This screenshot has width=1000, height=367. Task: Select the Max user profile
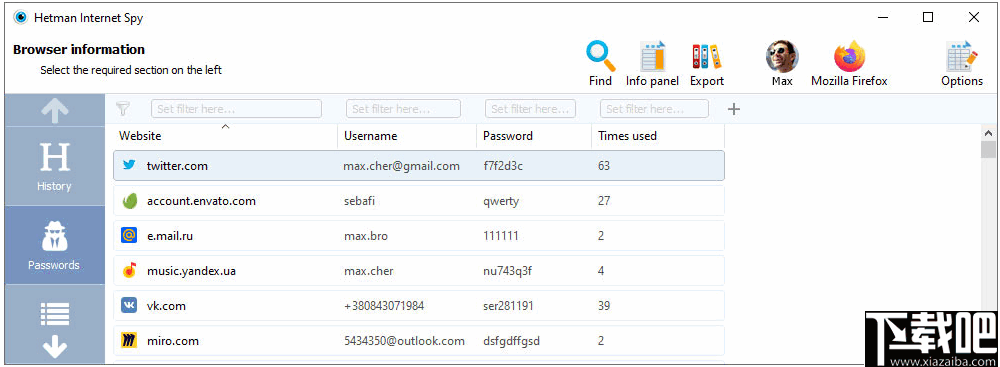click(x=782, y=64)
